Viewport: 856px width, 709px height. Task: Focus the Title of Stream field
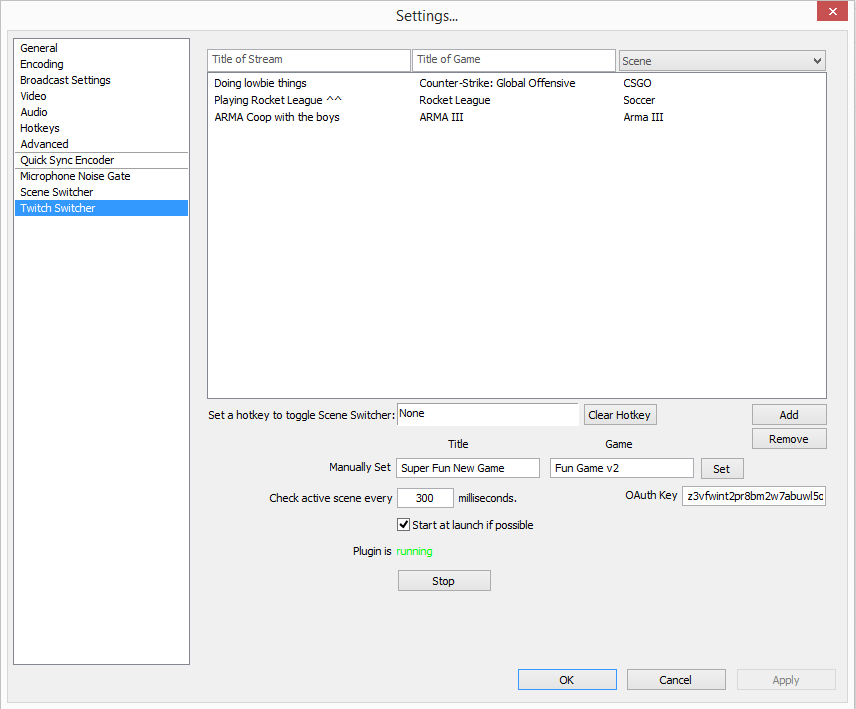(309, 60)
